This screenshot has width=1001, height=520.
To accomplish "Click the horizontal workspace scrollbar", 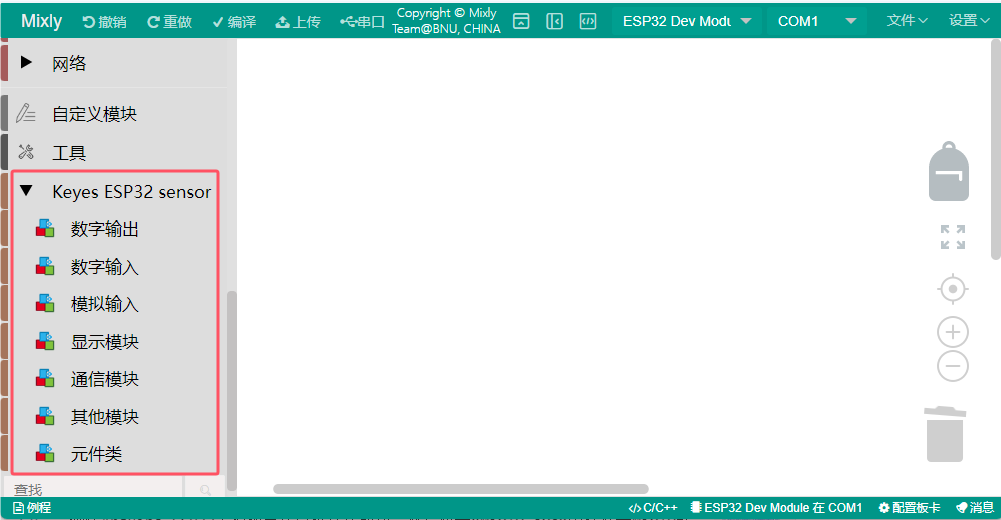I will pyautogui.click(x=460, y=489).
